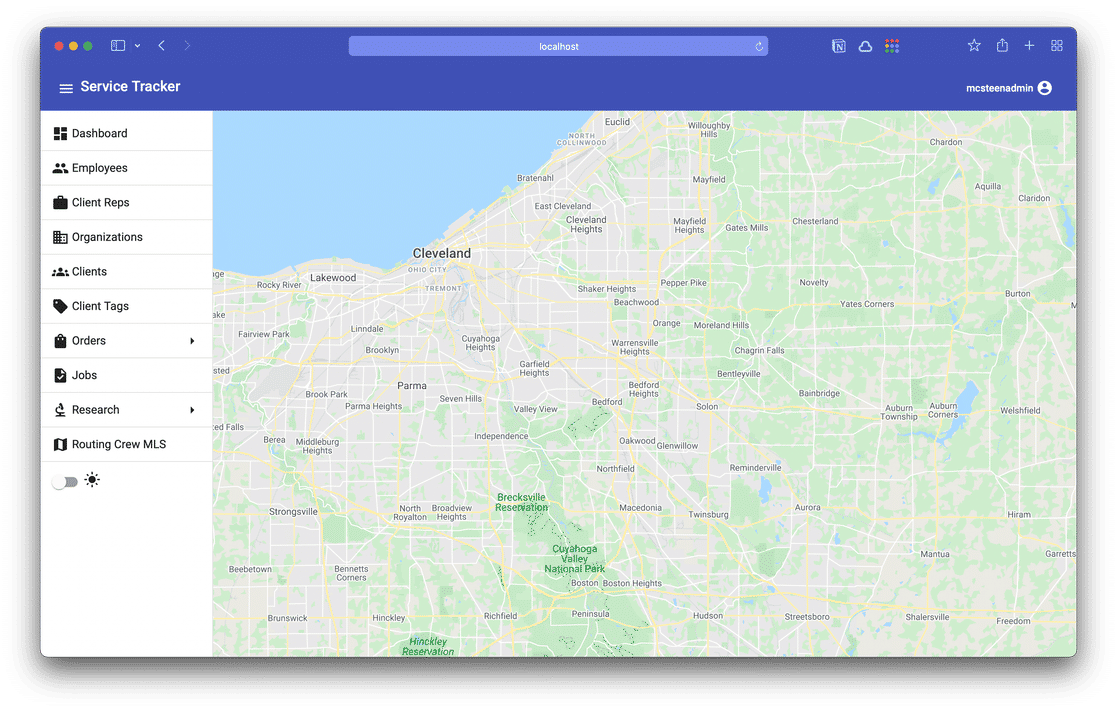Click the Research microscope icon

pos(60,409)
